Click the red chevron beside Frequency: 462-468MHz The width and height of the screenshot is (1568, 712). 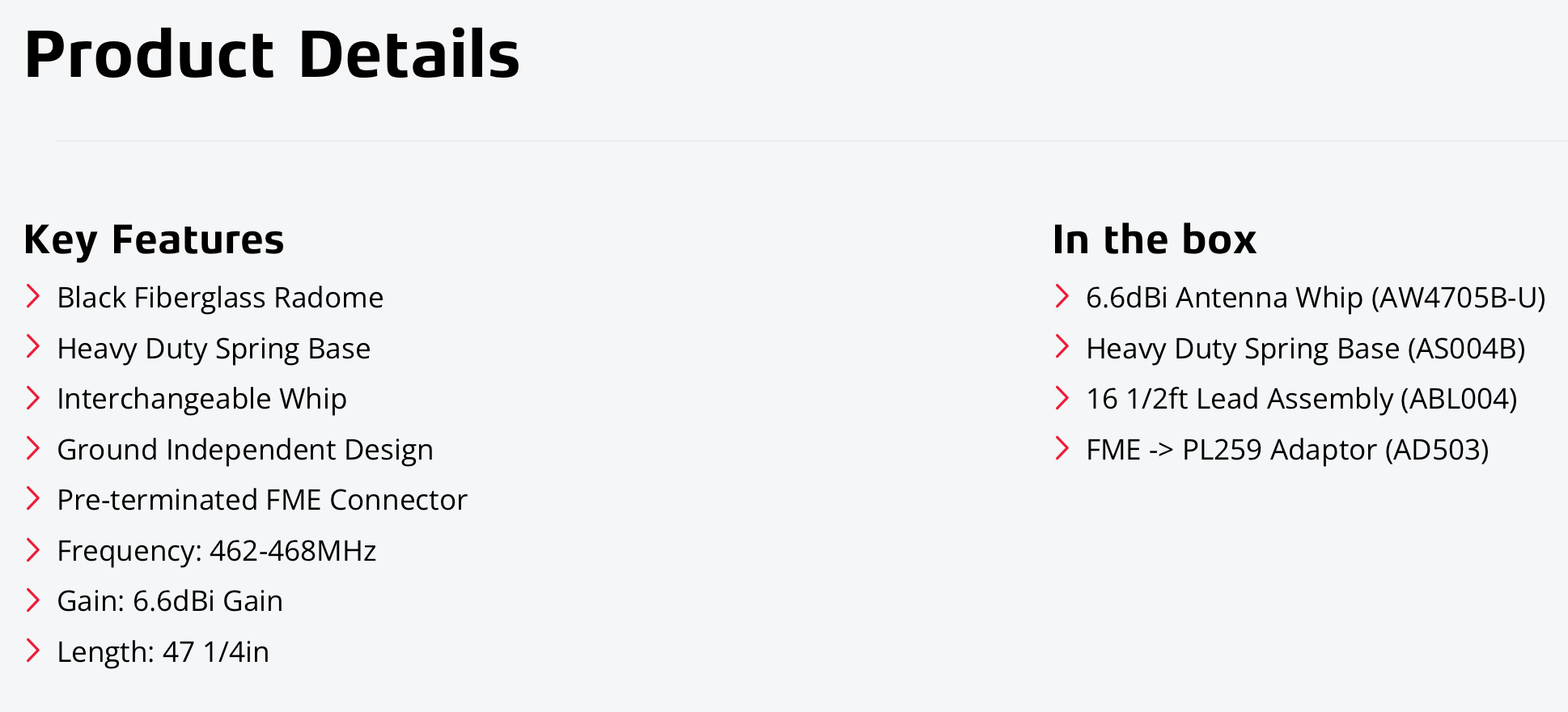point(33,549)
